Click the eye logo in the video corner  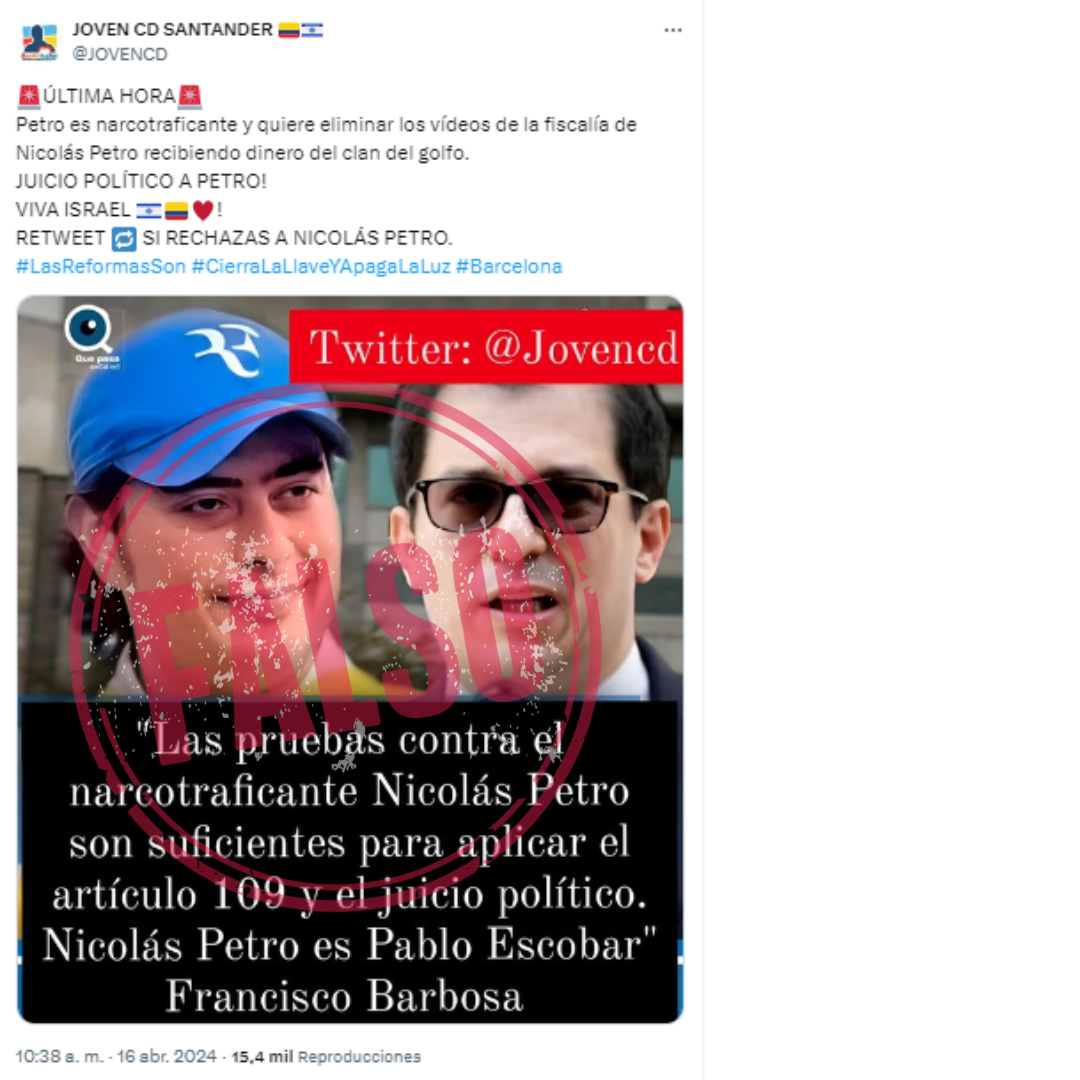pyautogui.click(x=90, y=332)
